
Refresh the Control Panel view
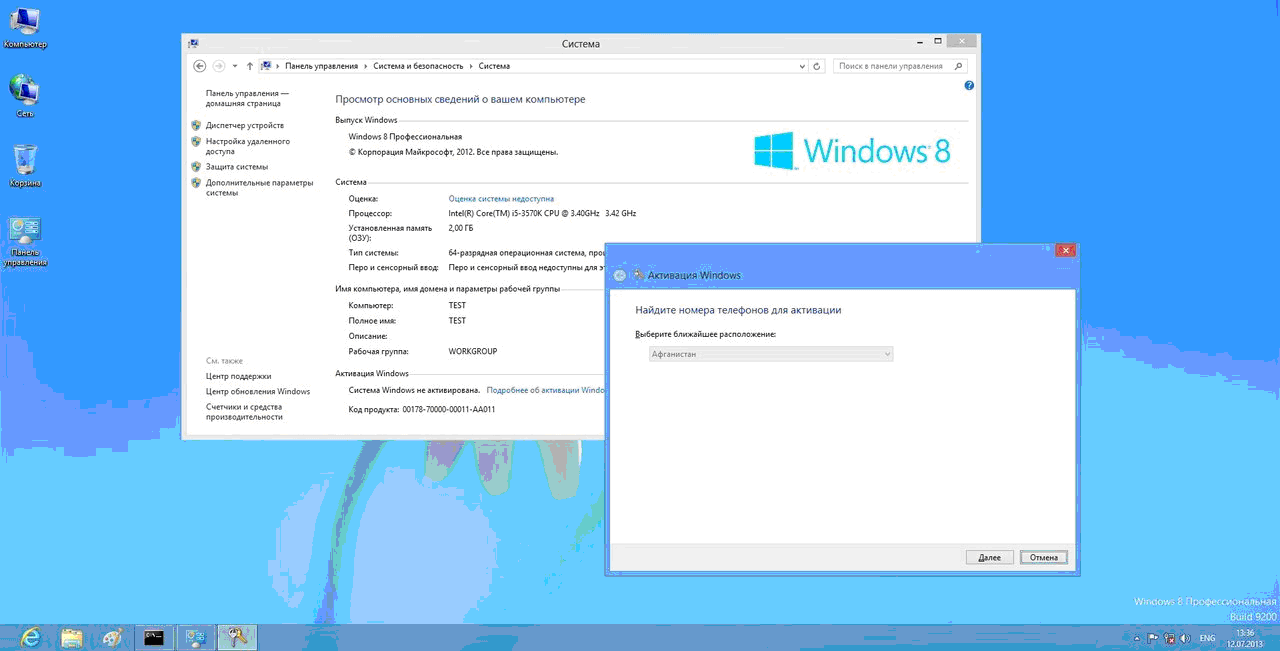pos(817,66)
